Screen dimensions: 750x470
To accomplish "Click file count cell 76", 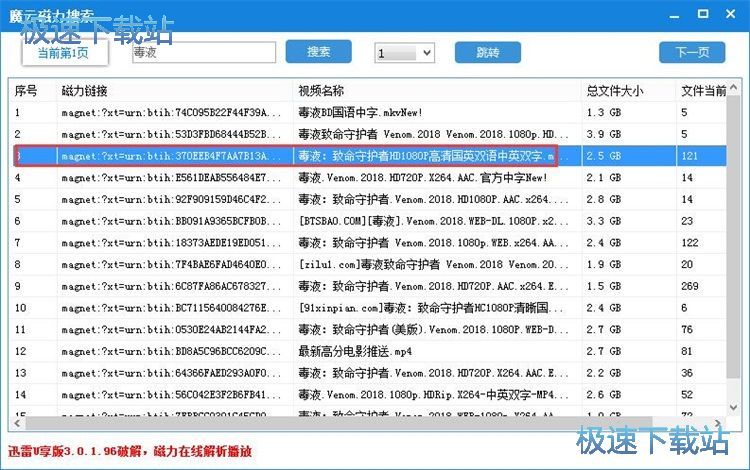I will point(687,330).
